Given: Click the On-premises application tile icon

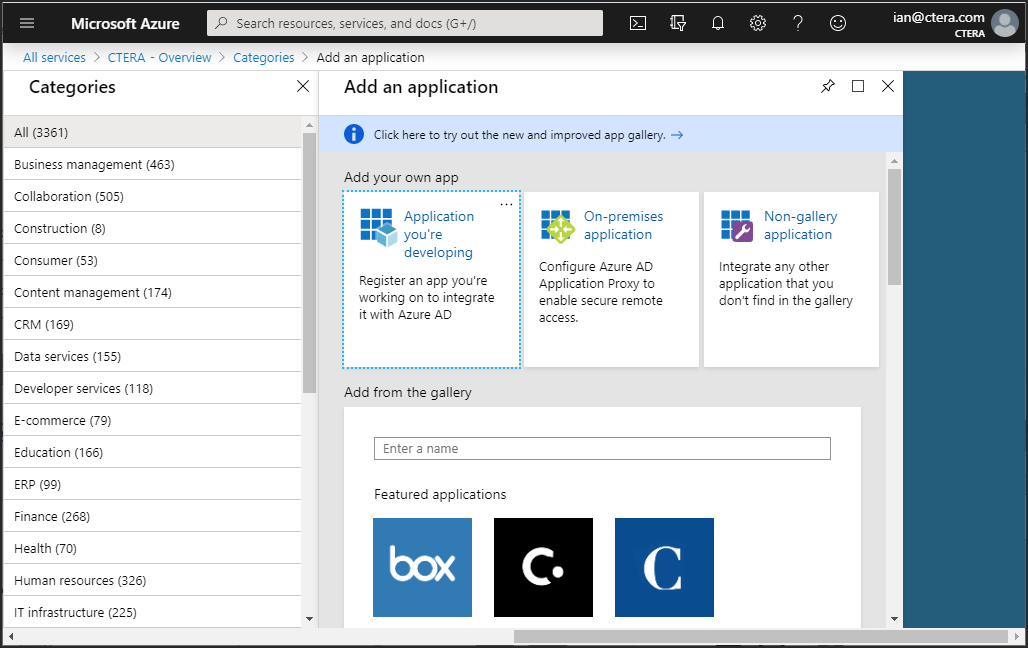Looking at the screenshot, I should [x=557, y=226].
